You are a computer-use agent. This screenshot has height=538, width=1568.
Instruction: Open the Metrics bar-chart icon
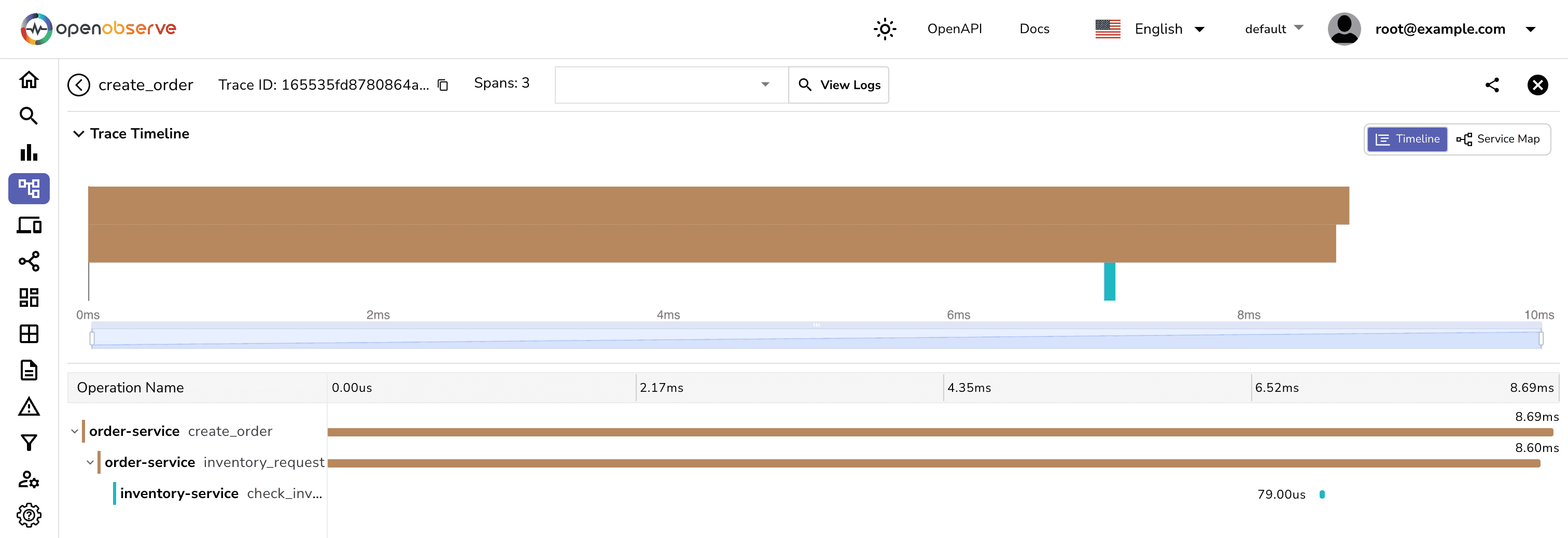click(29, 153)
